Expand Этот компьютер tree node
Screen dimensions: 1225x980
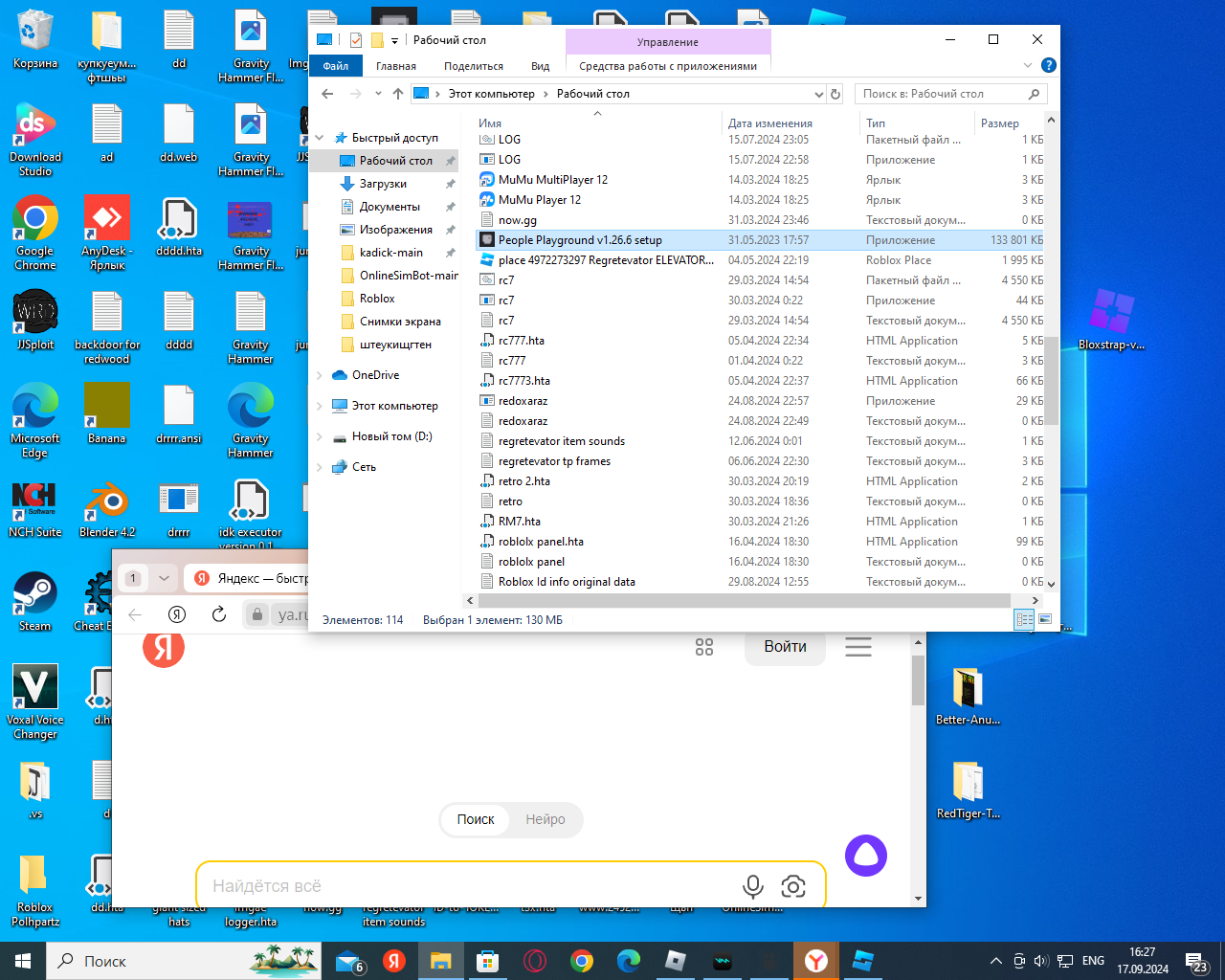[x=321, y=406]
